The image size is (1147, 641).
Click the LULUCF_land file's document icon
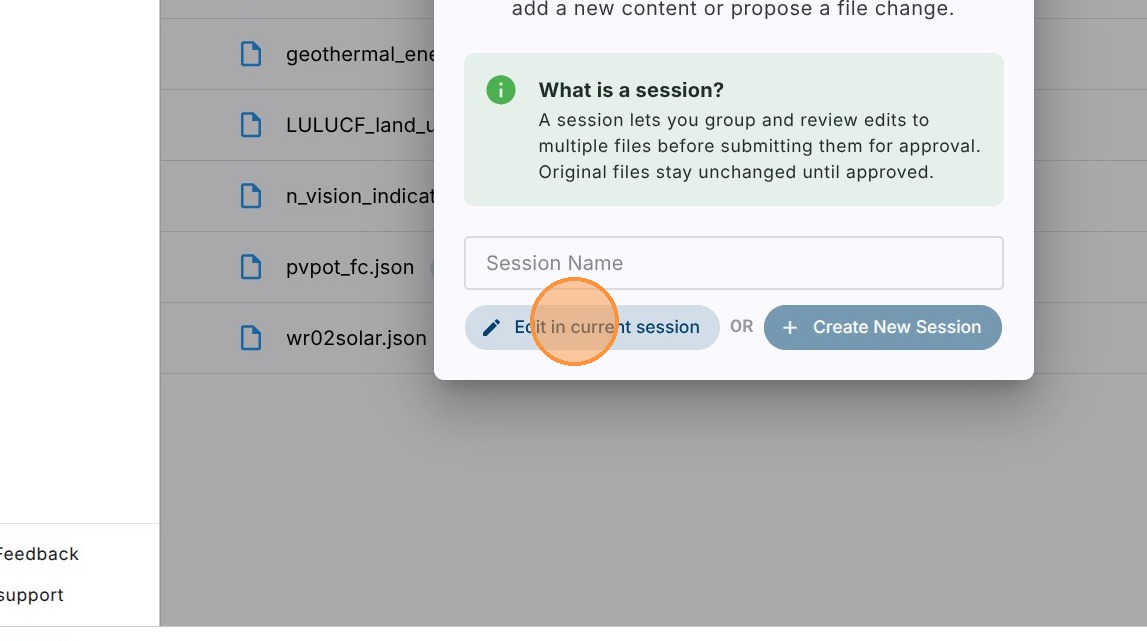click(x=251, y=125)
